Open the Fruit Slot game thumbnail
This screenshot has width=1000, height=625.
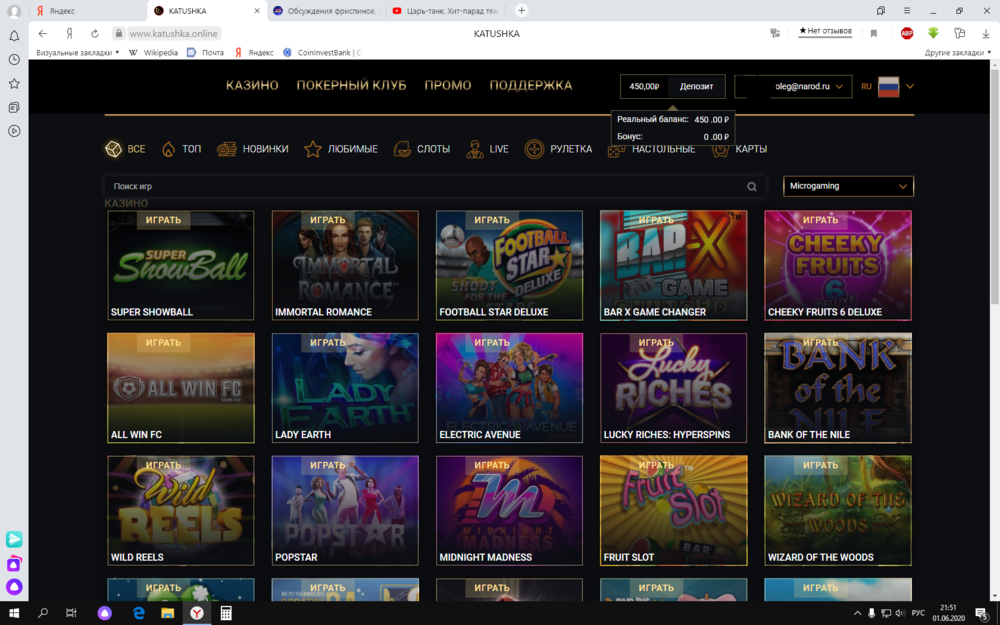coord(673,510)
